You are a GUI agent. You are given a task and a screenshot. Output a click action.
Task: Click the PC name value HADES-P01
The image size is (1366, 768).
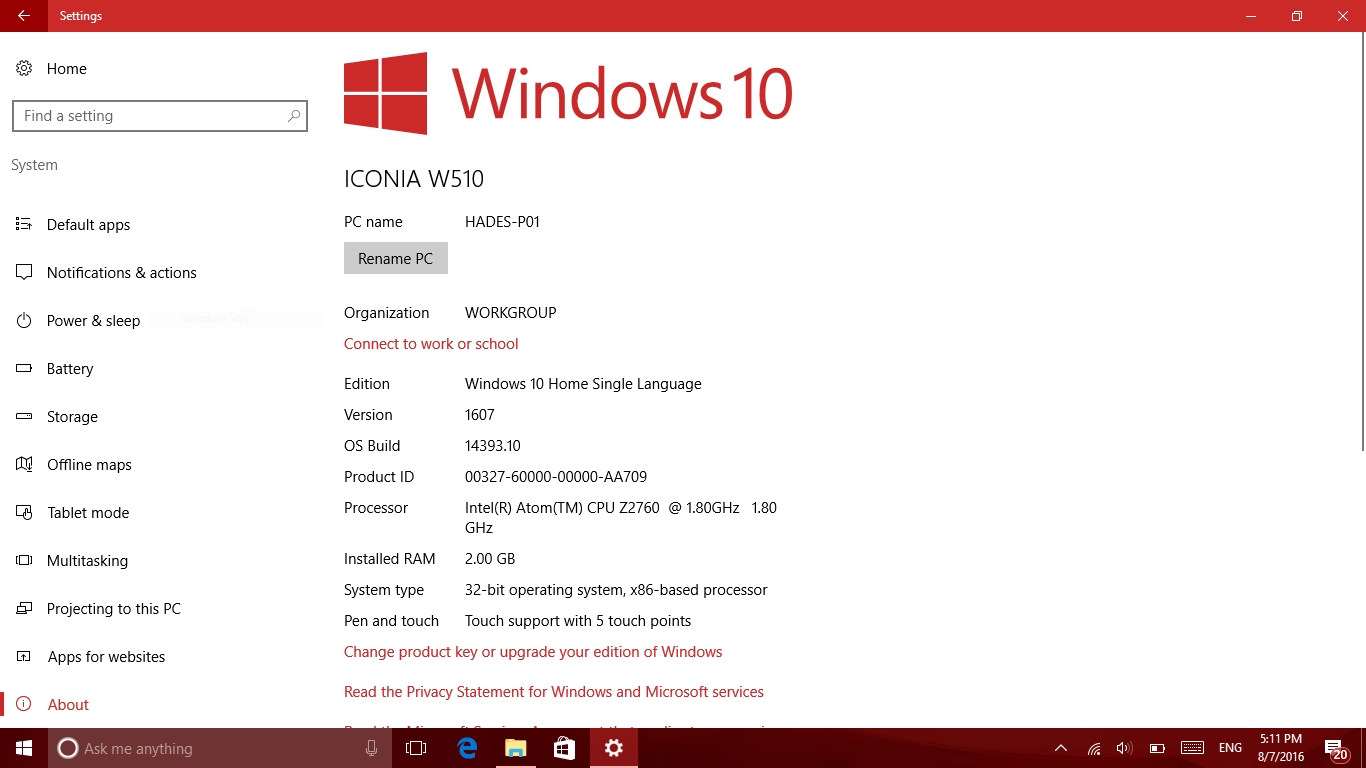point(502,222)
